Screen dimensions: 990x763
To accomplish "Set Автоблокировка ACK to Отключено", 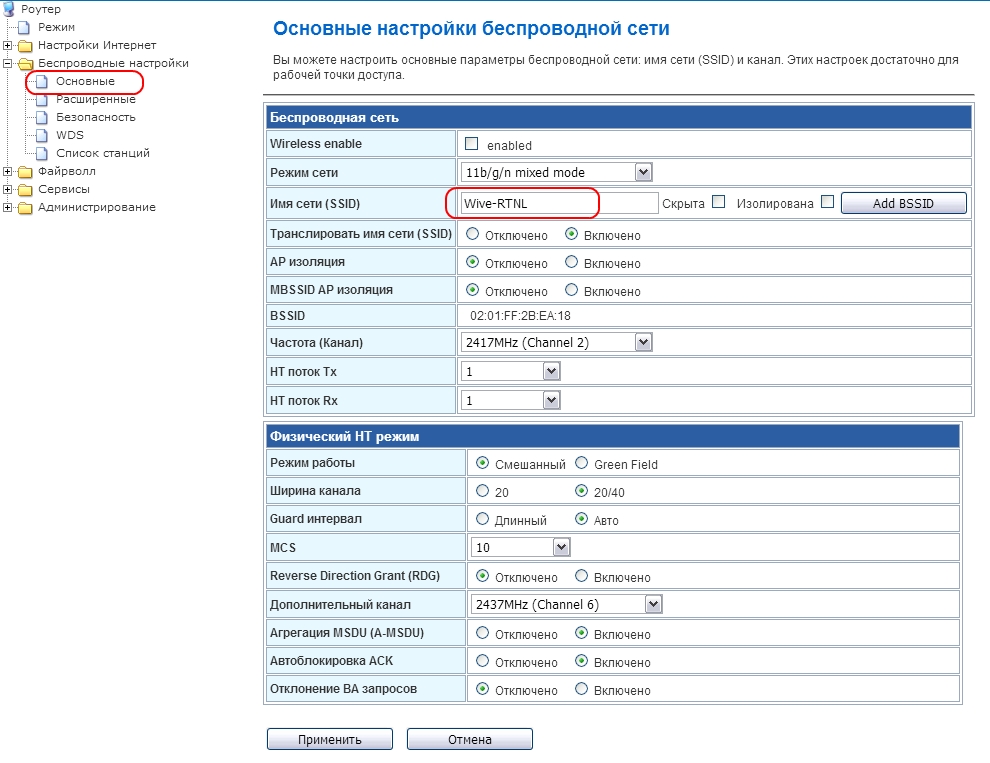I will [482, 661].
